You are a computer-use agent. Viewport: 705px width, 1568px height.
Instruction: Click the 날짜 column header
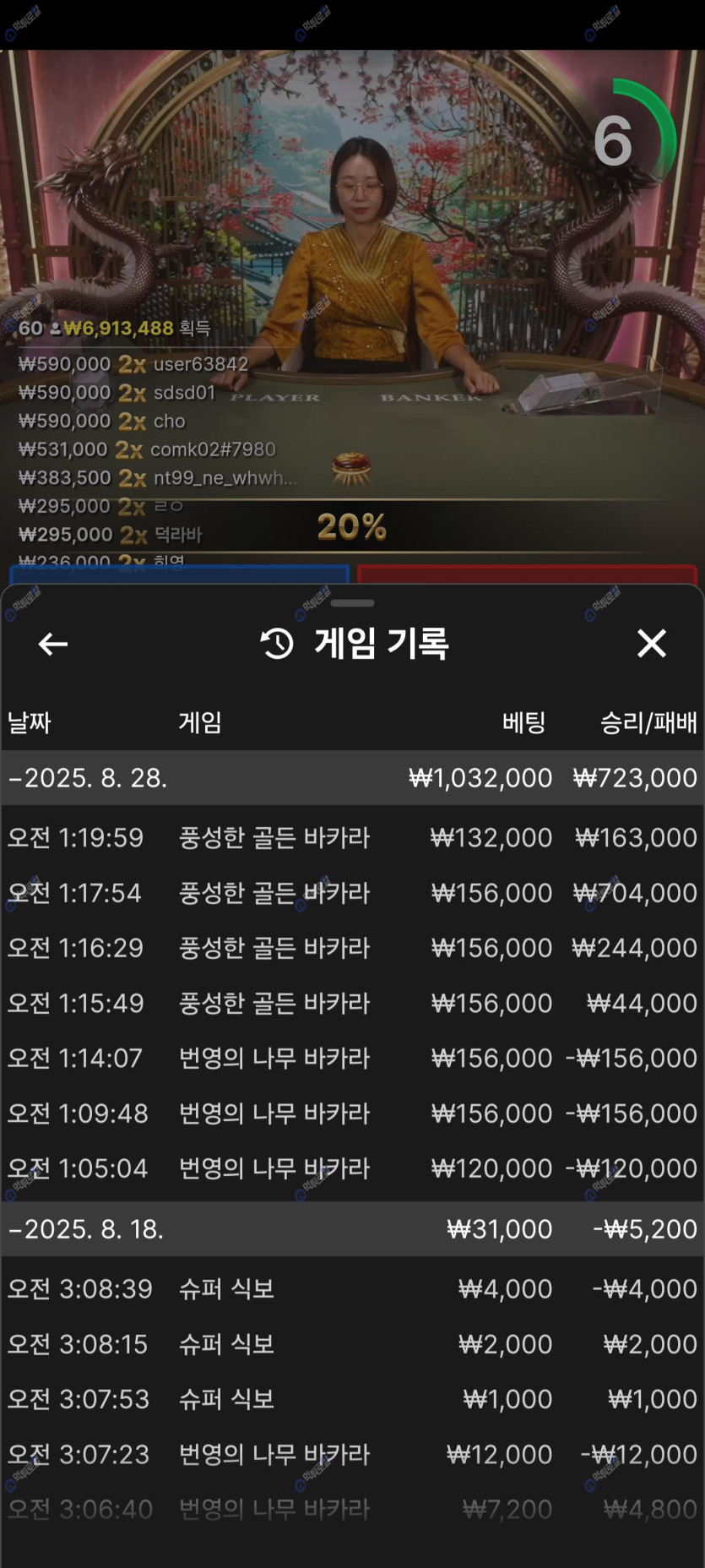tap(30, 722)
